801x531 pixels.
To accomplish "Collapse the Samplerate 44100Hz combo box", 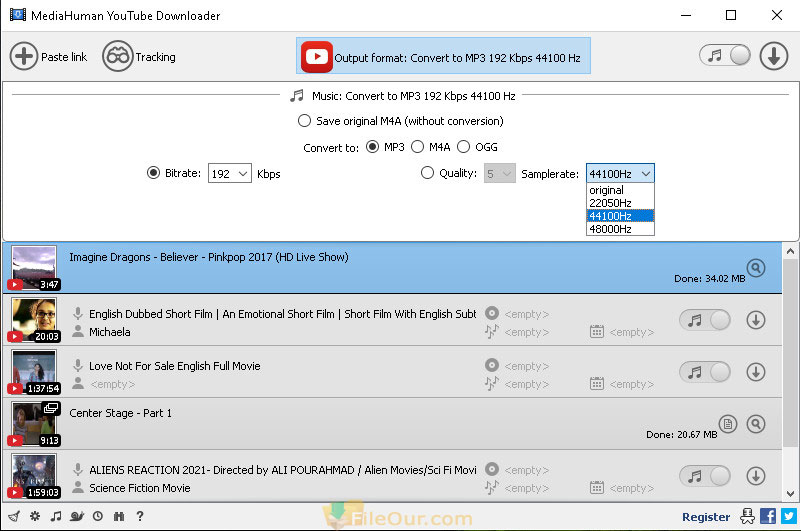I will coord(620,174).
